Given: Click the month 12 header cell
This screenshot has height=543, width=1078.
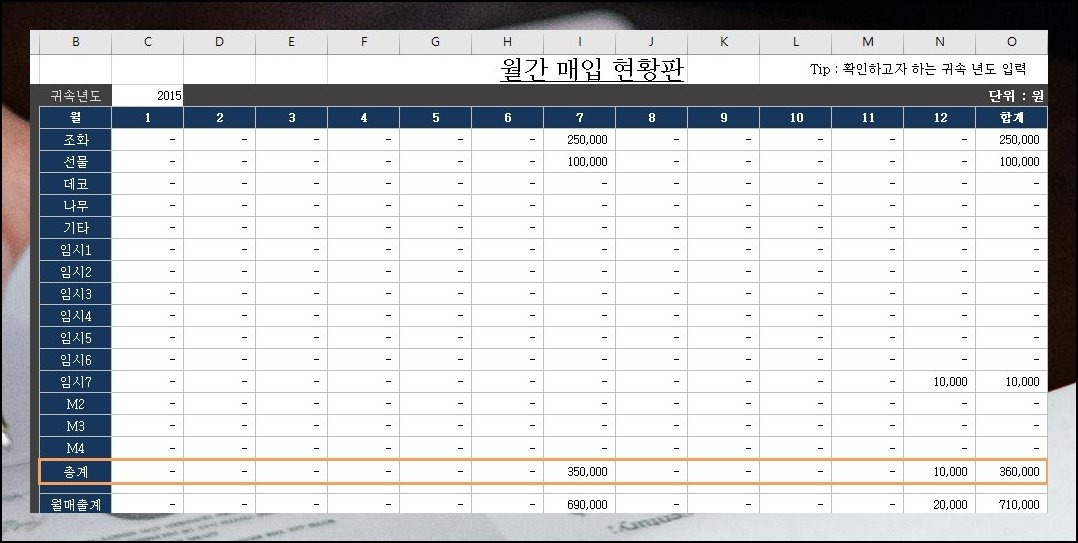Looking at the screenshot, I should pos(940,118).
